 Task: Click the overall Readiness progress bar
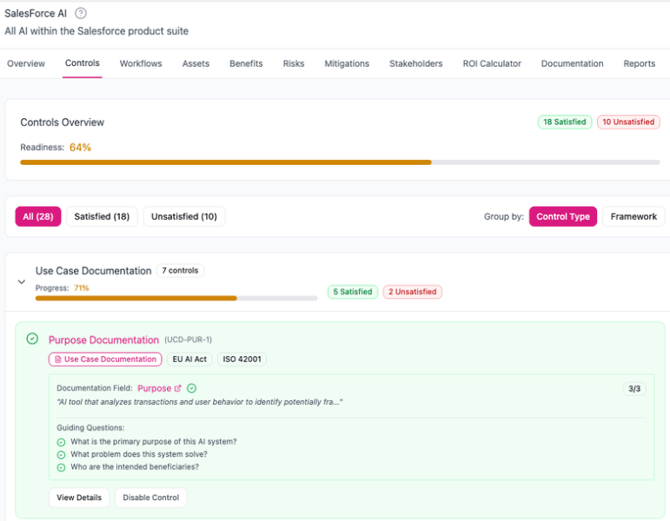(x=340, y=162)
